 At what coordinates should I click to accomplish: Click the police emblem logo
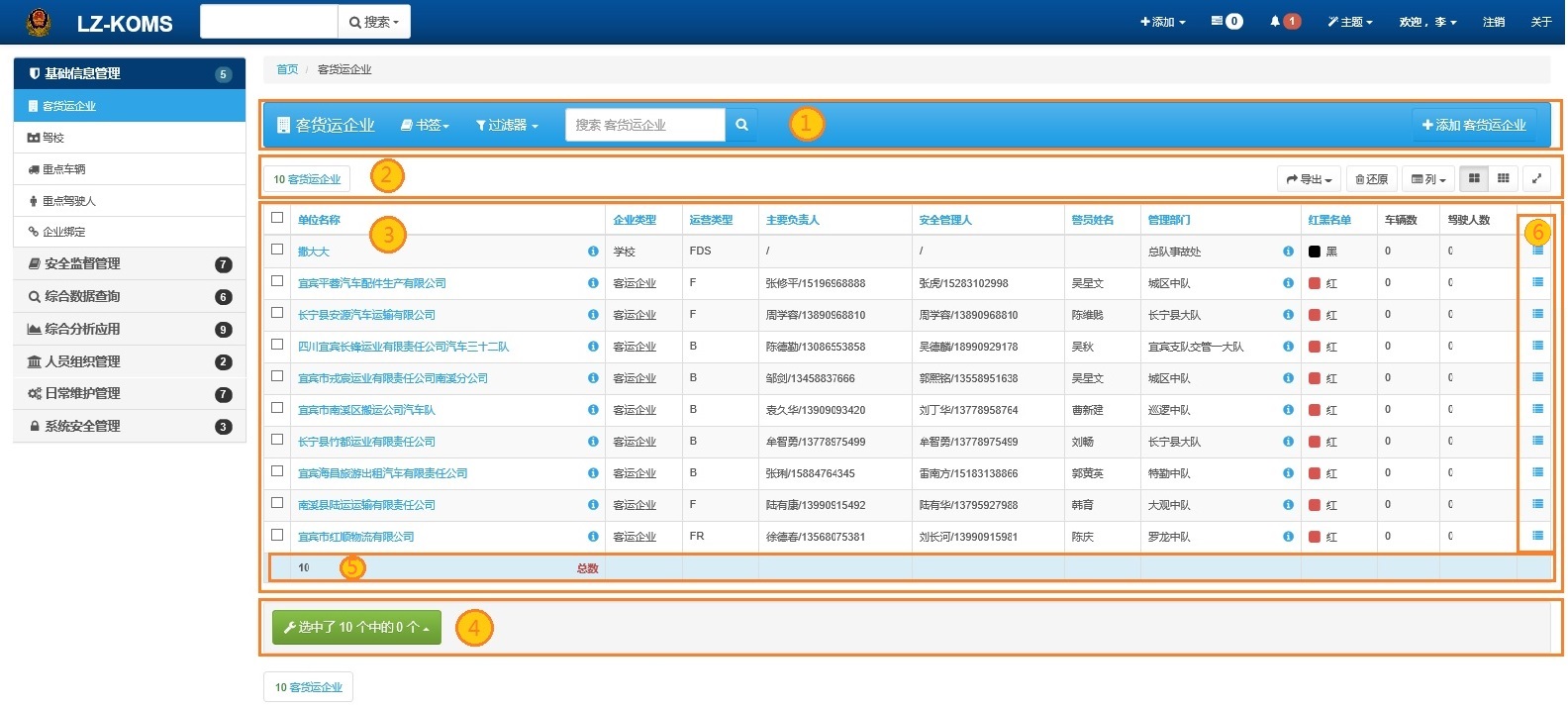pyautogui.click(x=39, y=22)
